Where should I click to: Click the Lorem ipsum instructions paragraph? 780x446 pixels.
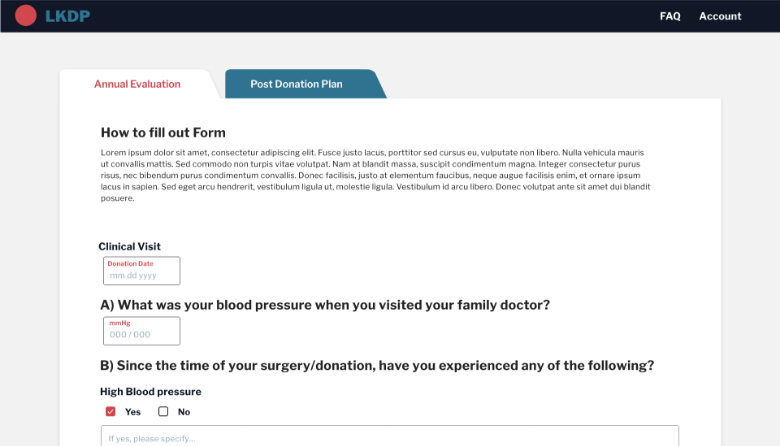[375, 175]
